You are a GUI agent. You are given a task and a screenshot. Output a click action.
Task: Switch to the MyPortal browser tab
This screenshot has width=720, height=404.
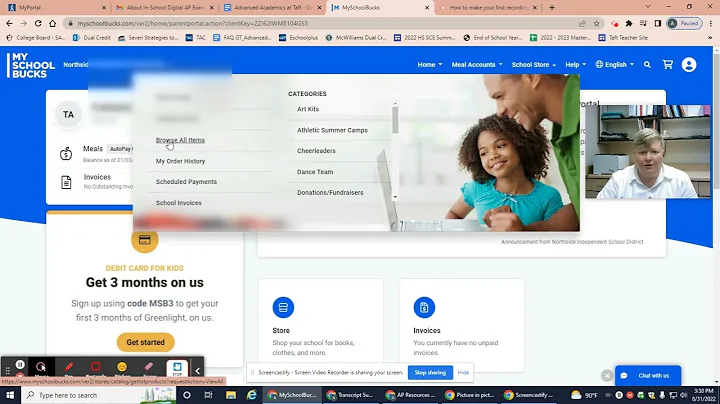[x=56, y=7]
